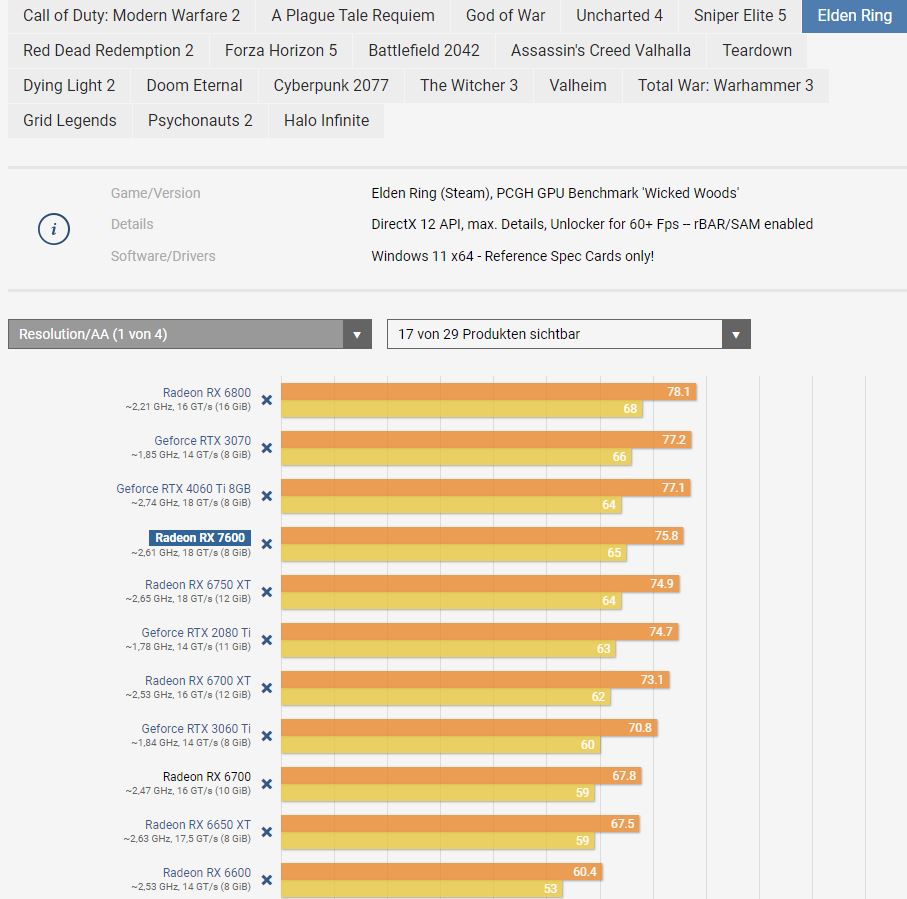Image resolution: width=907 pixels, height=899 pixels.
Task: Switch to Cyberpunk 2077 tab
Action: tap(331, 86)
